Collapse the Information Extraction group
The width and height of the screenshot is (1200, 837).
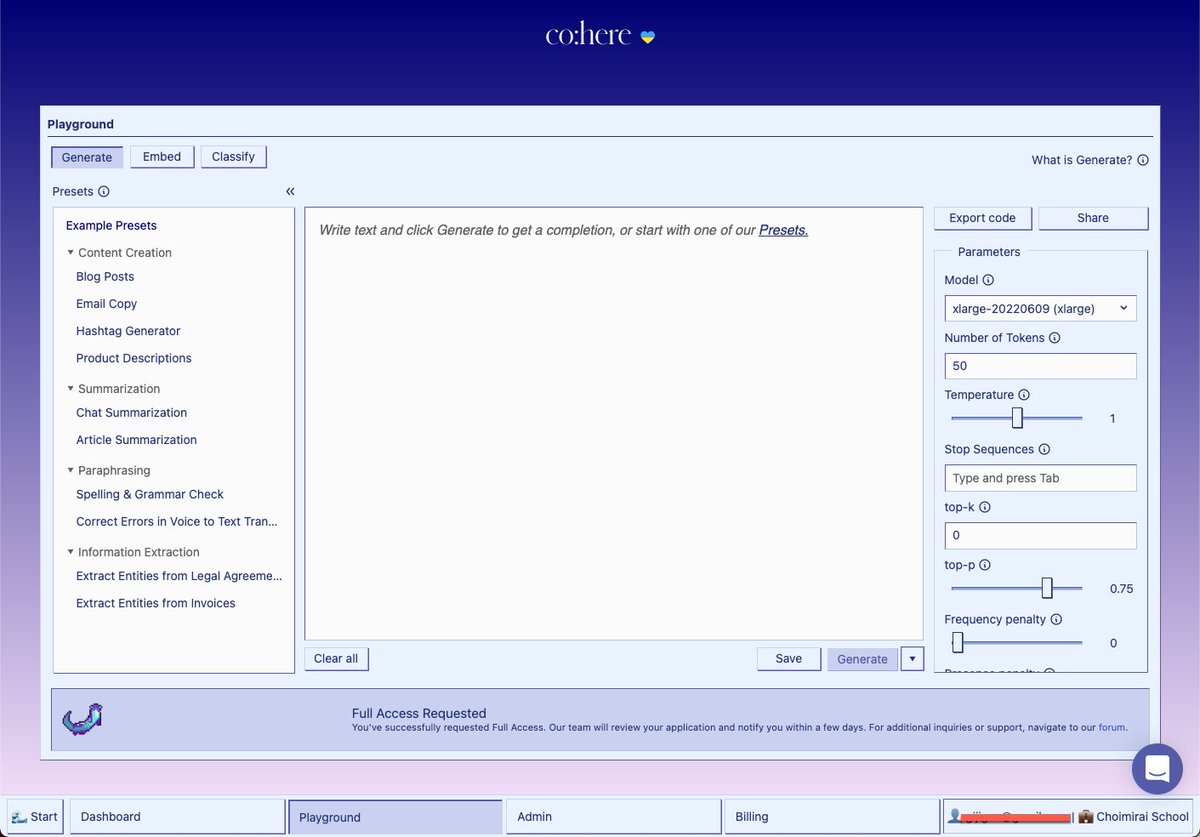71,552
